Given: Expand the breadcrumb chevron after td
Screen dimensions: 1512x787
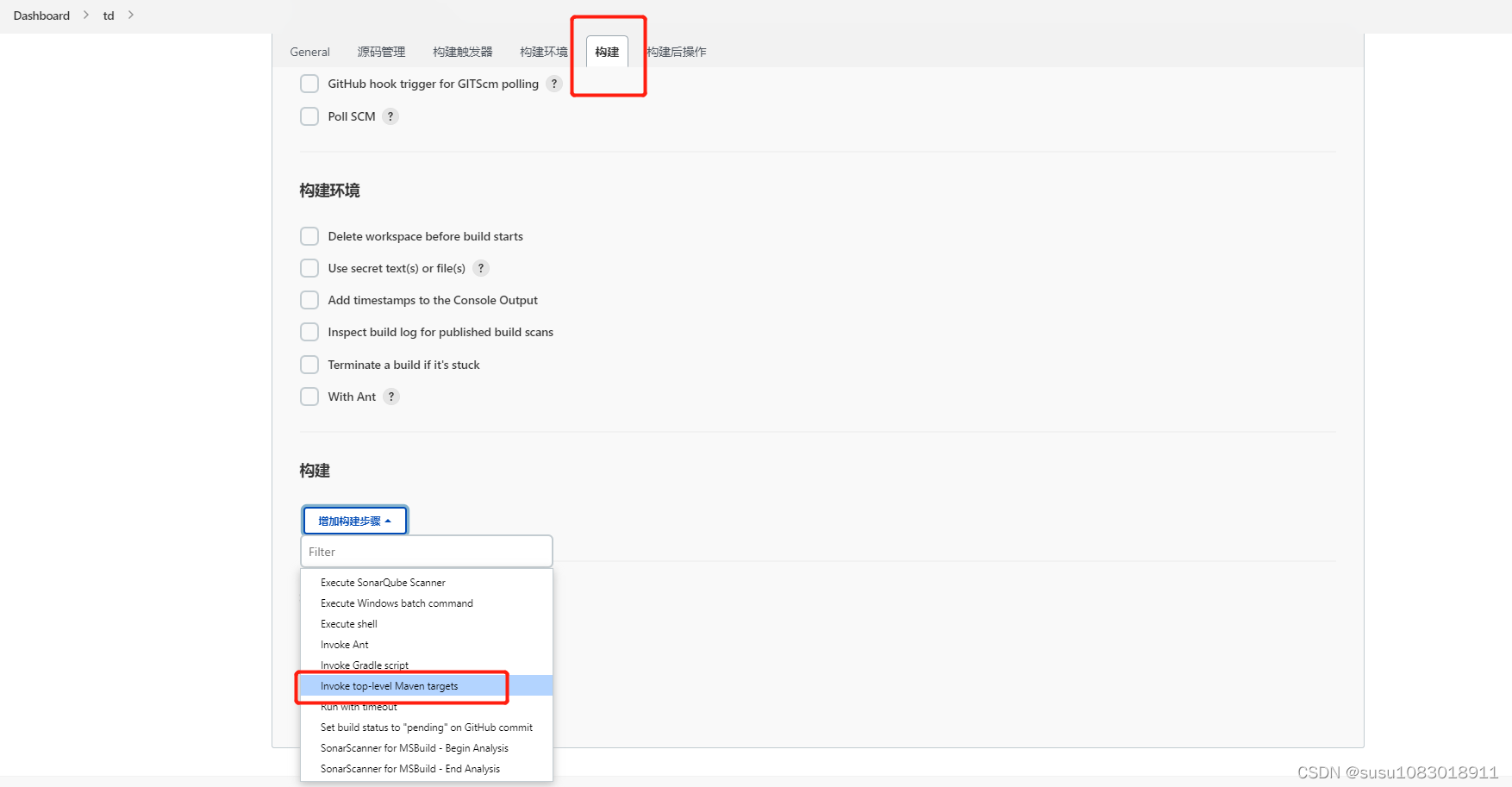Looking at the screenshot, I should (x=130, y=15).
